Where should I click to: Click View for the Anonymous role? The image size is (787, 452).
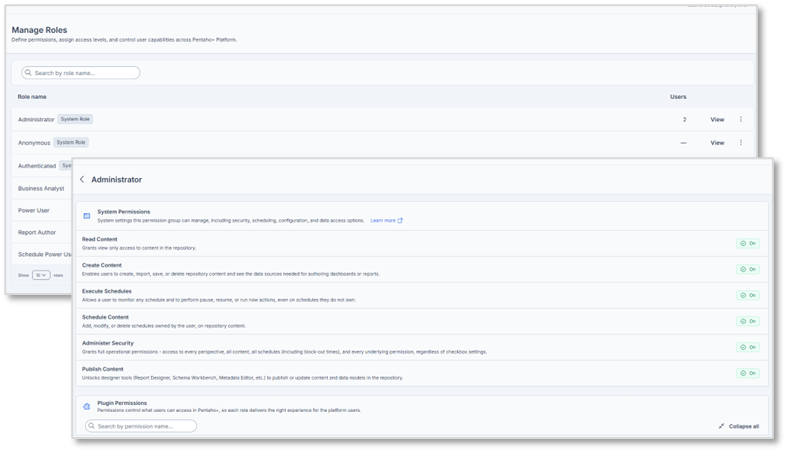pos(717,143)
